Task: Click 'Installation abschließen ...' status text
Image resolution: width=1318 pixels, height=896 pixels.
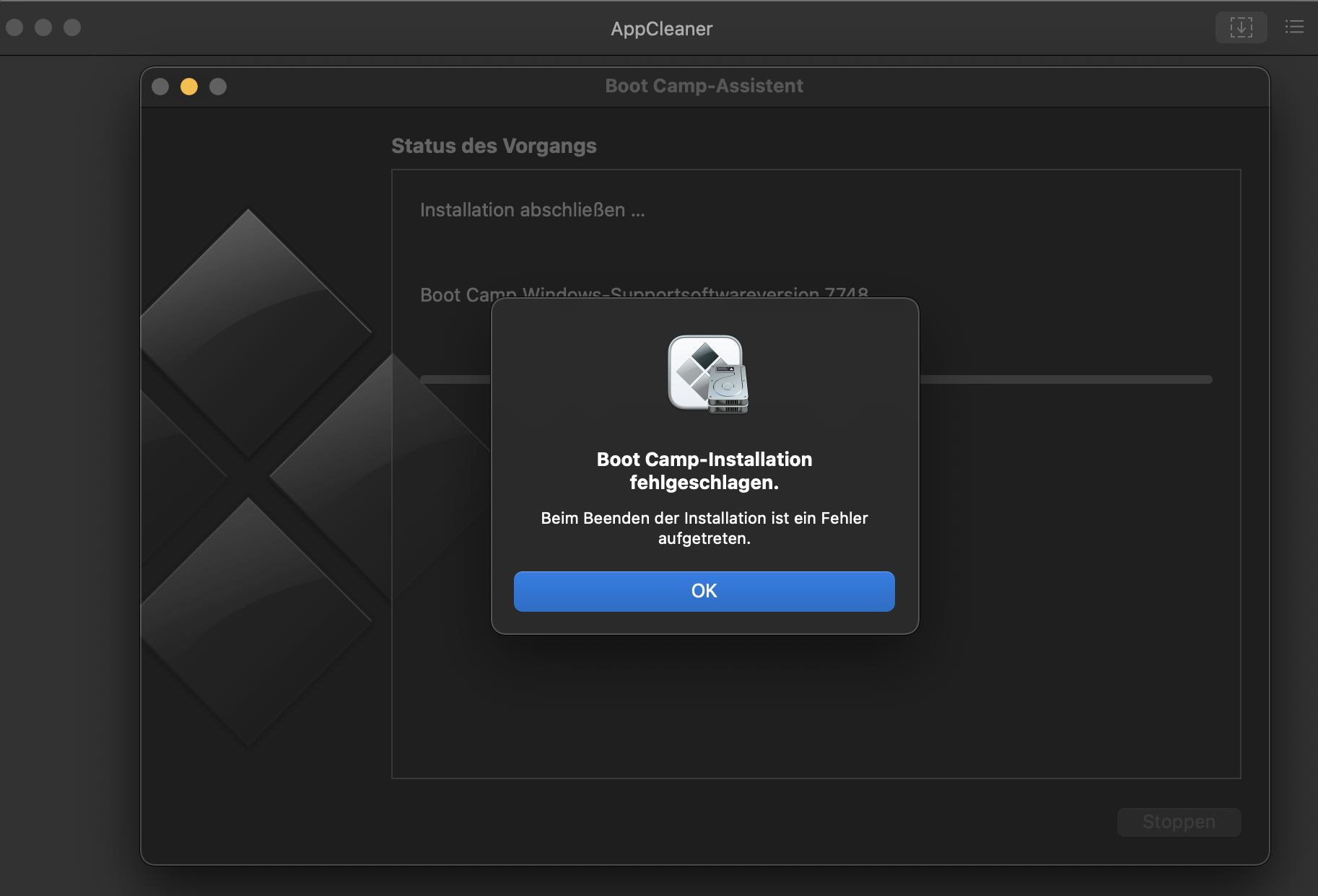Action: [533, 210]
